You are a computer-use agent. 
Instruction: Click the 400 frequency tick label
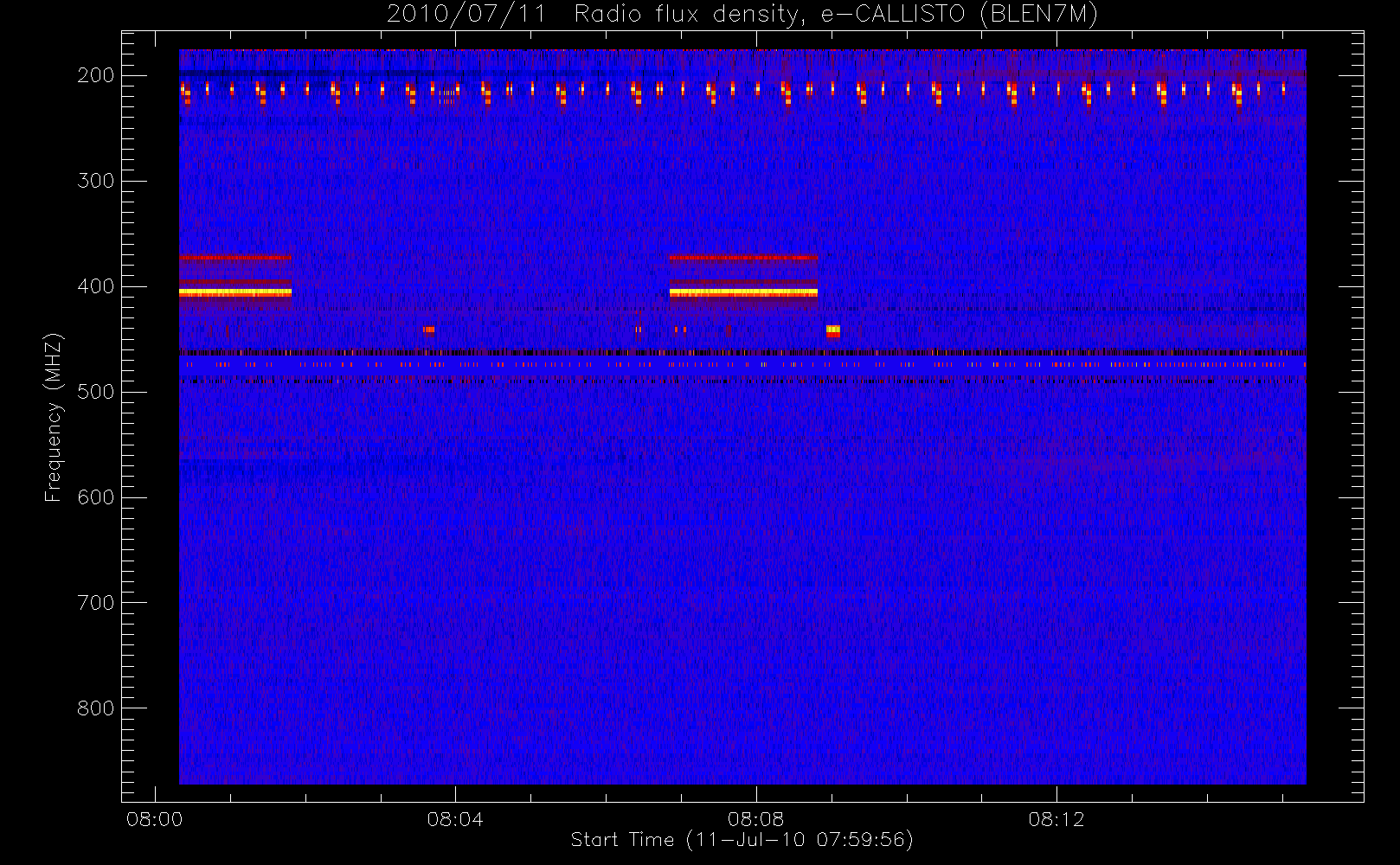pyautogui.click(x=96, y=286)
